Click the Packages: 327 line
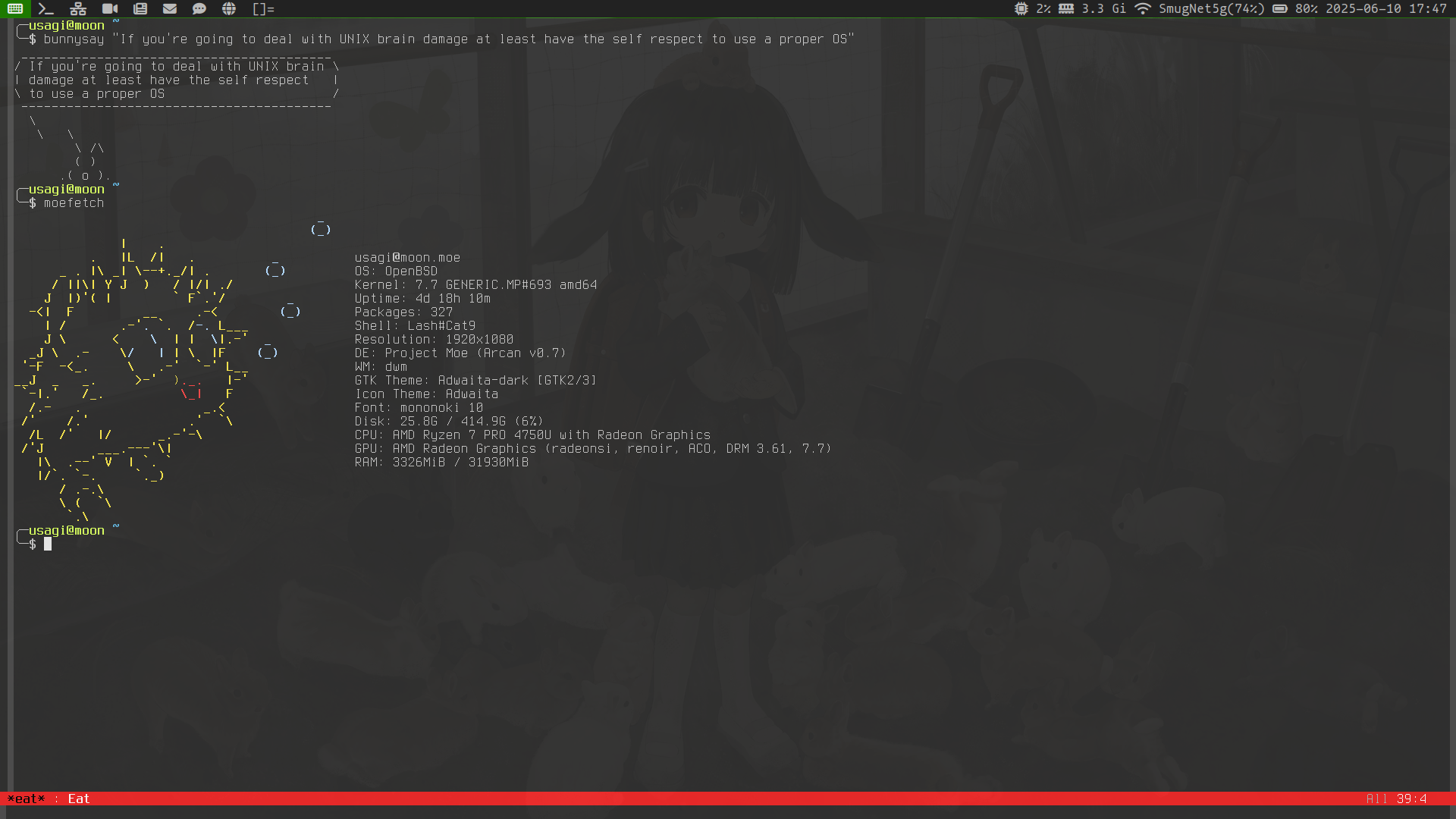 [x=403, y=312]
